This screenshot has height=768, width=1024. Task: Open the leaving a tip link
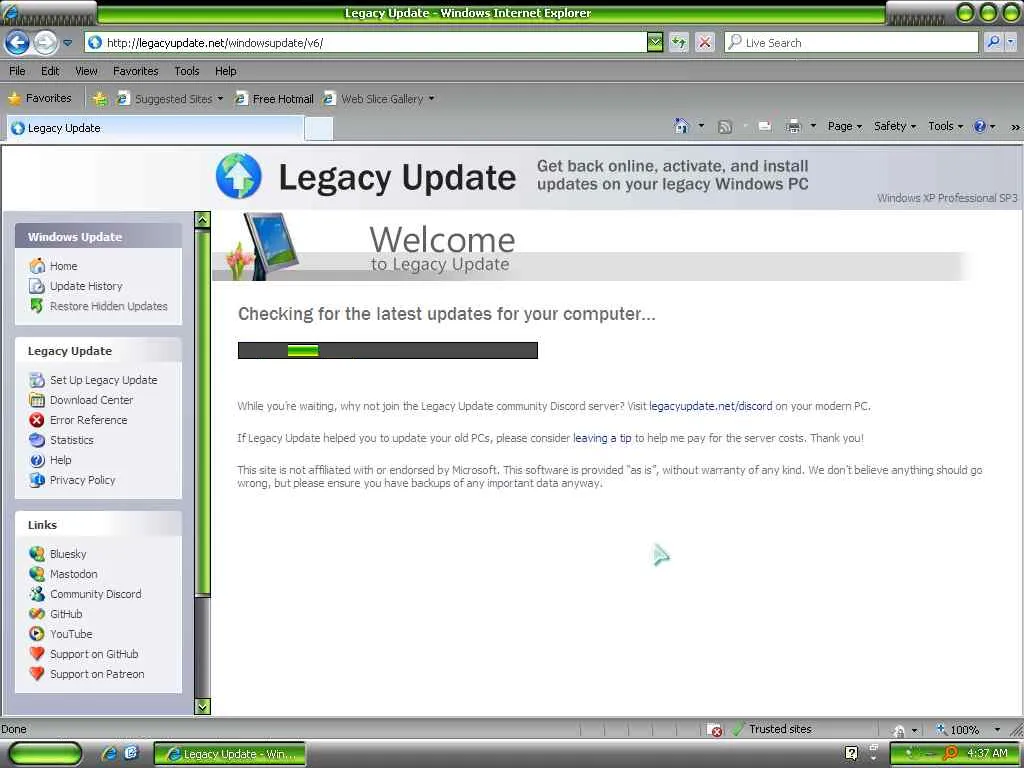click(x=602, y=438)
